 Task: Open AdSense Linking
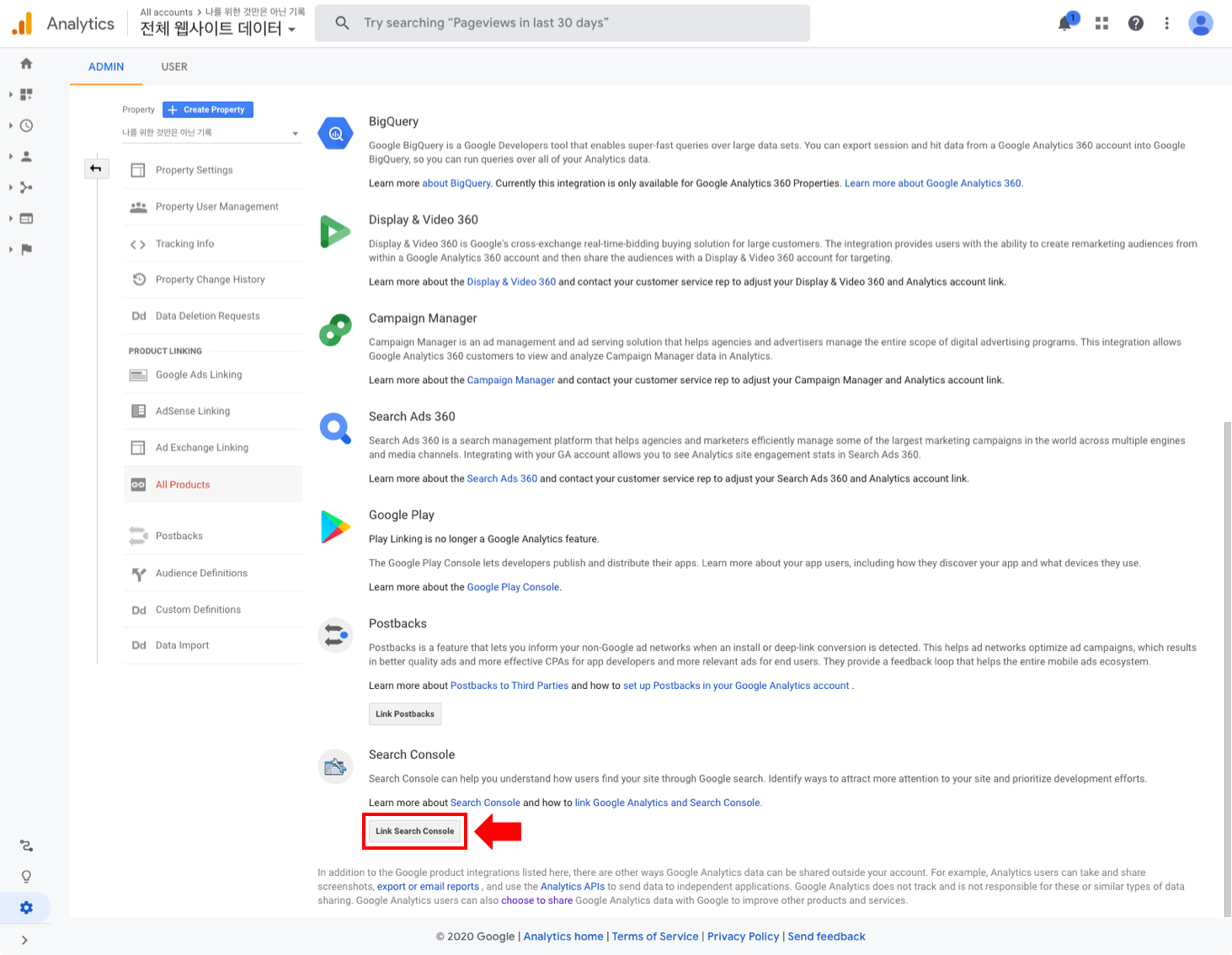(213, 411)
